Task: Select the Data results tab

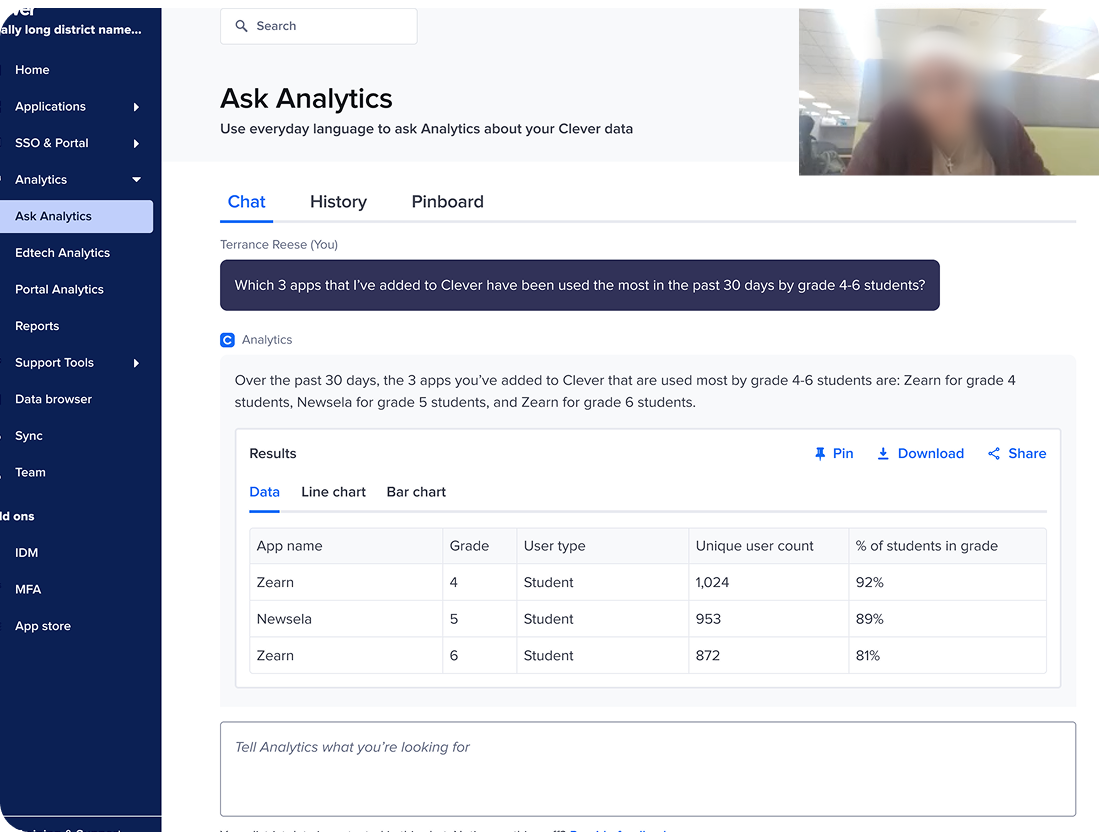Action: [264, 492]
